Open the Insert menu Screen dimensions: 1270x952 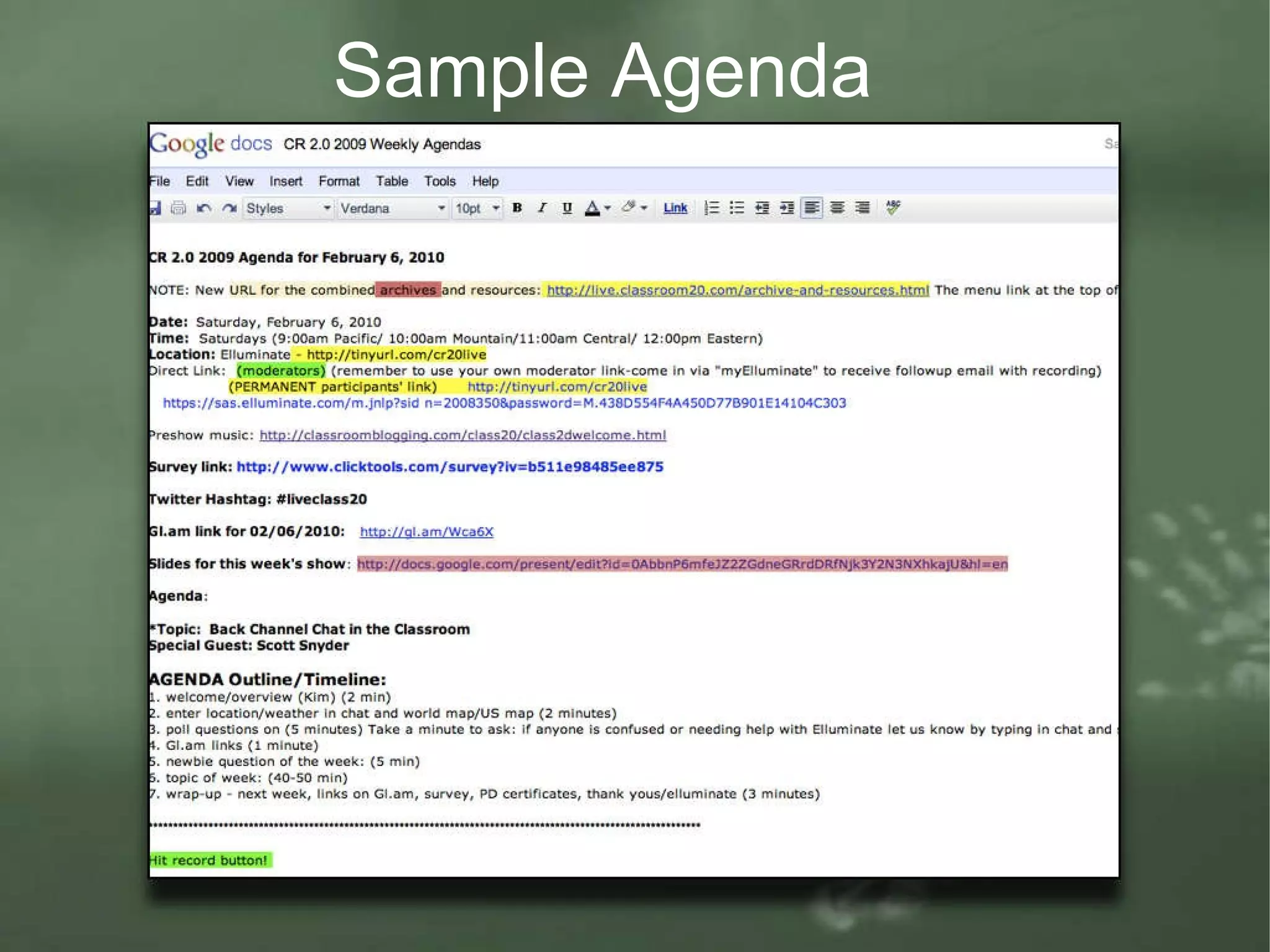pos(286,181)
